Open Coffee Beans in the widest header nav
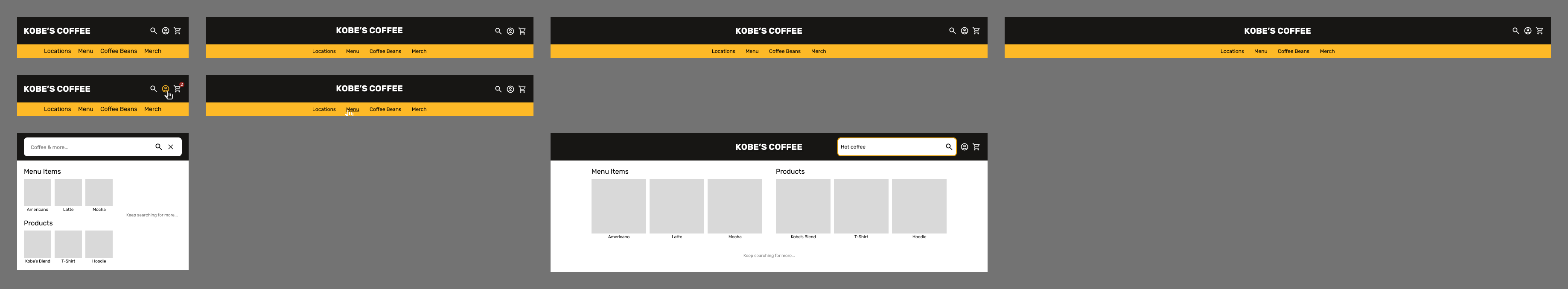Image resolution: width=1568 pixels, height=289 pixels. pos(1294,51)
